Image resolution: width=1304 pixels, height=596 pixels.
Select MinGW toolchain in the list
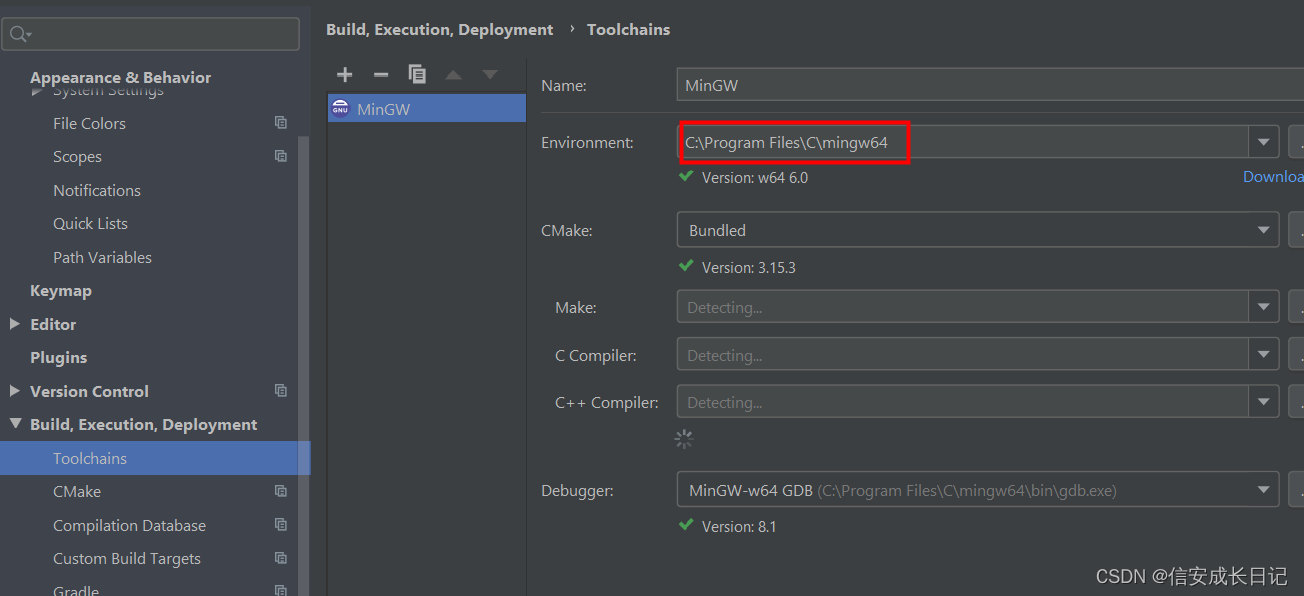point(427,108)
